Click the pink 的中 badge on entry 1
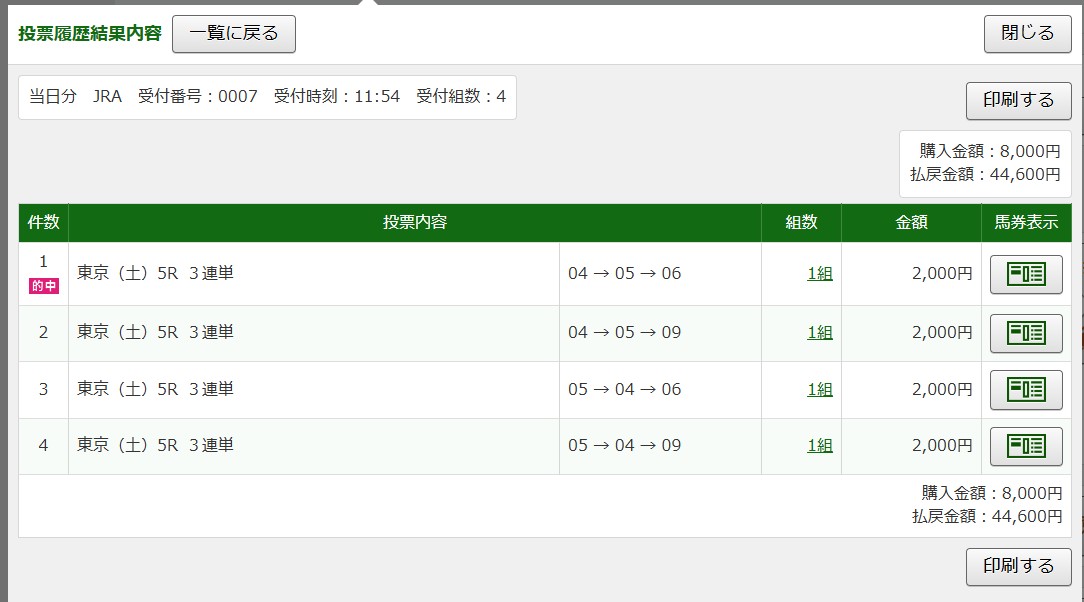 pyautogui.click(x=43, y=286)
